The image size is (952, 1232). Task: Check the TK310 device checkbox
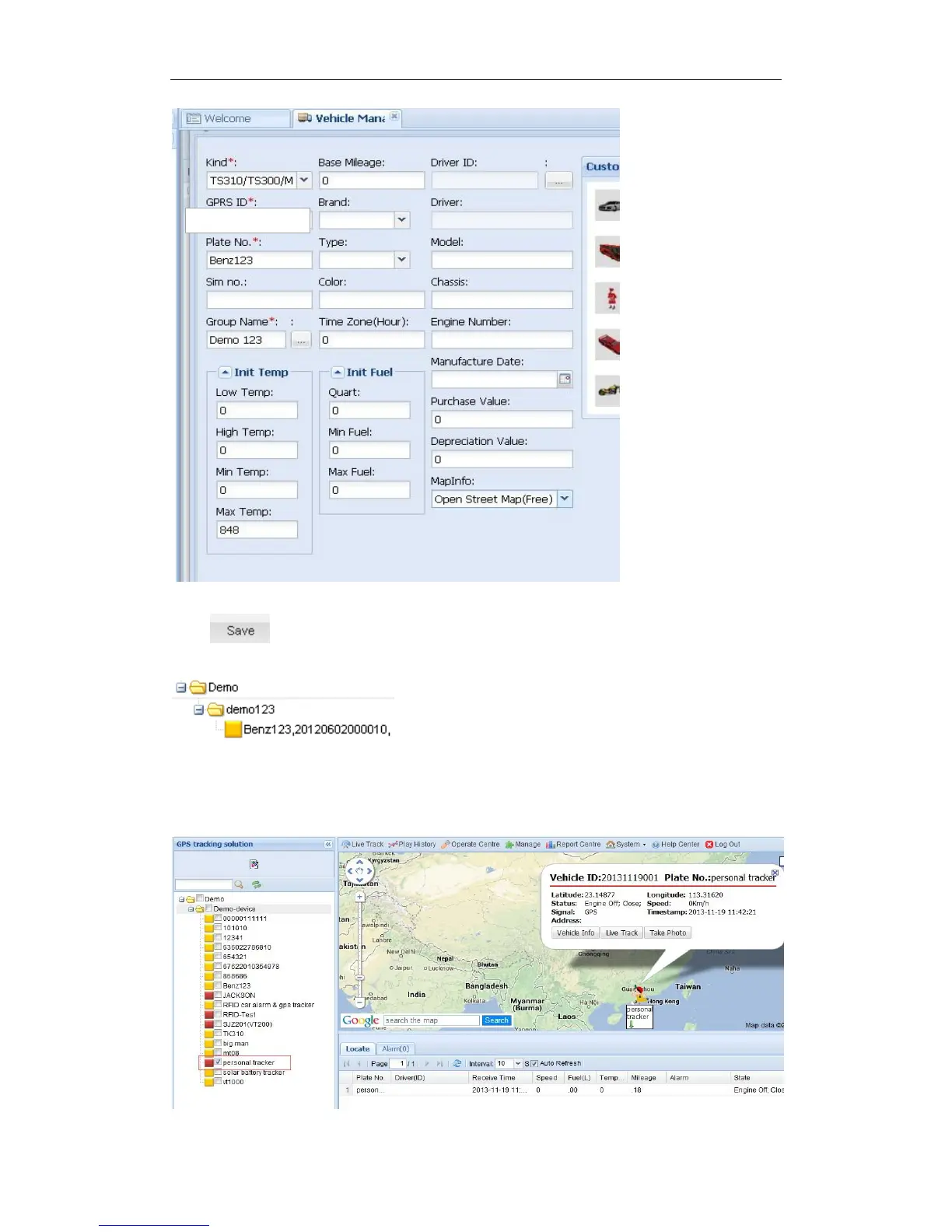[219, 1034]
